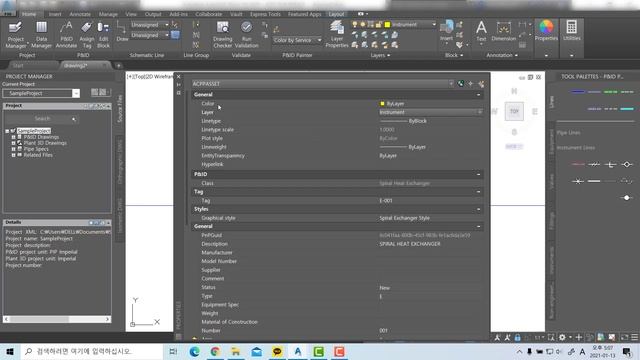Open Microsoft Edge from the taskbar
This screenshot has width=640, height=360.
click(195, 351)
